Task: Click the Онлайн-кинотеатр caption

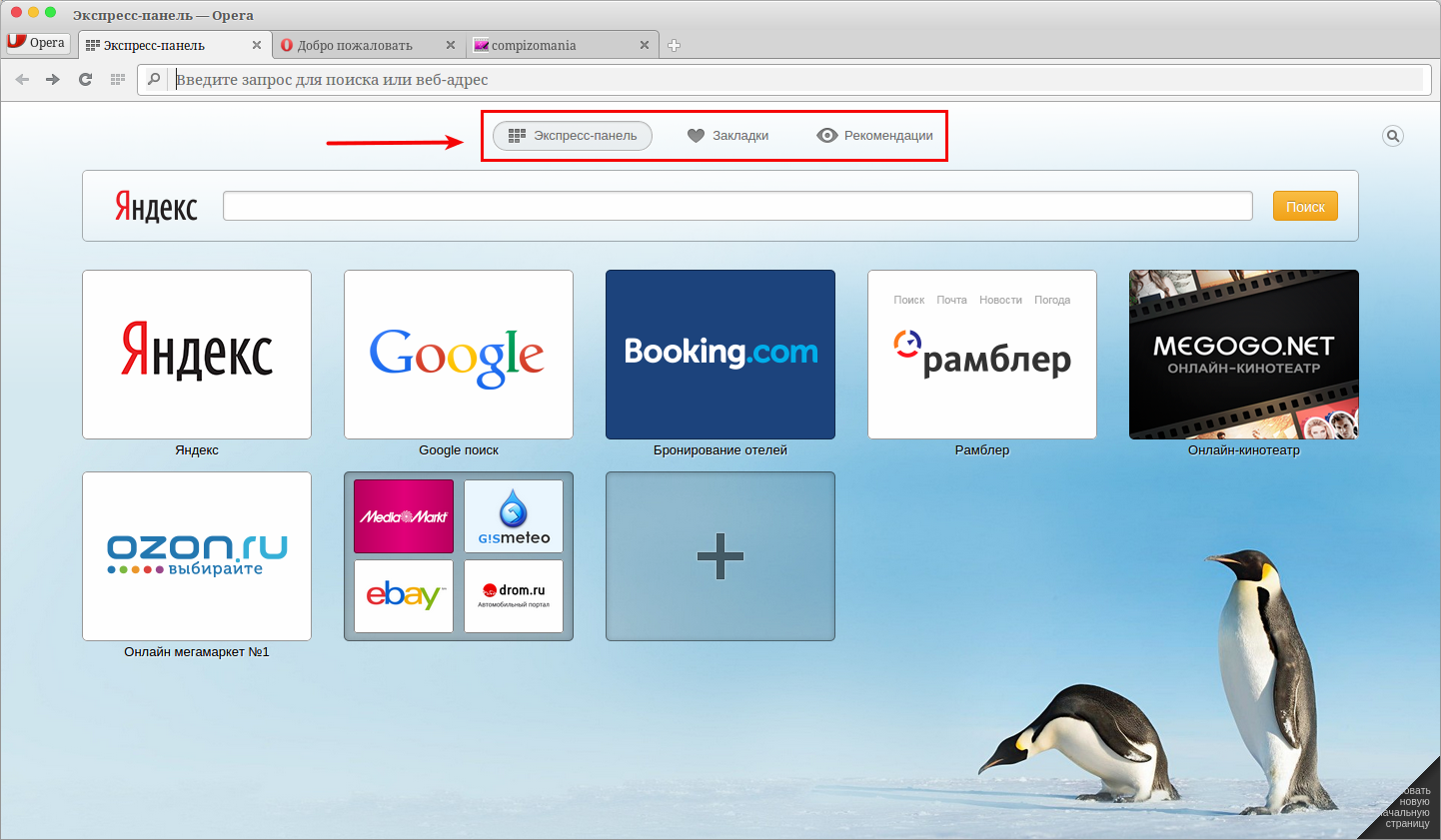Action: [x=1244, y=450]
